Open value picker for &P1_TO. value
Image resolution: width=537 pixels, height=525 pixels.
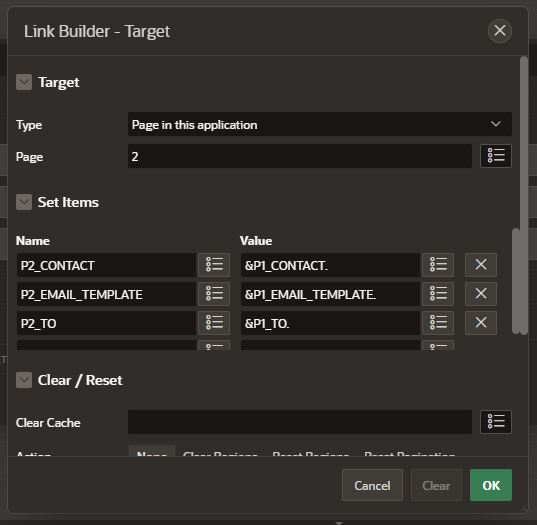click(x=438, y=323)
